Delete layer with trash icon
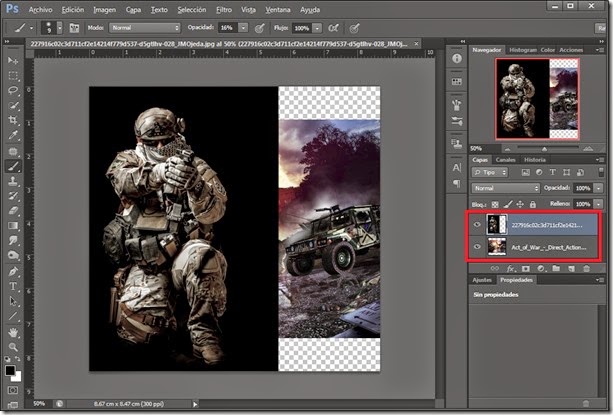Screen dimensions: 613x415 coord(586,268)
